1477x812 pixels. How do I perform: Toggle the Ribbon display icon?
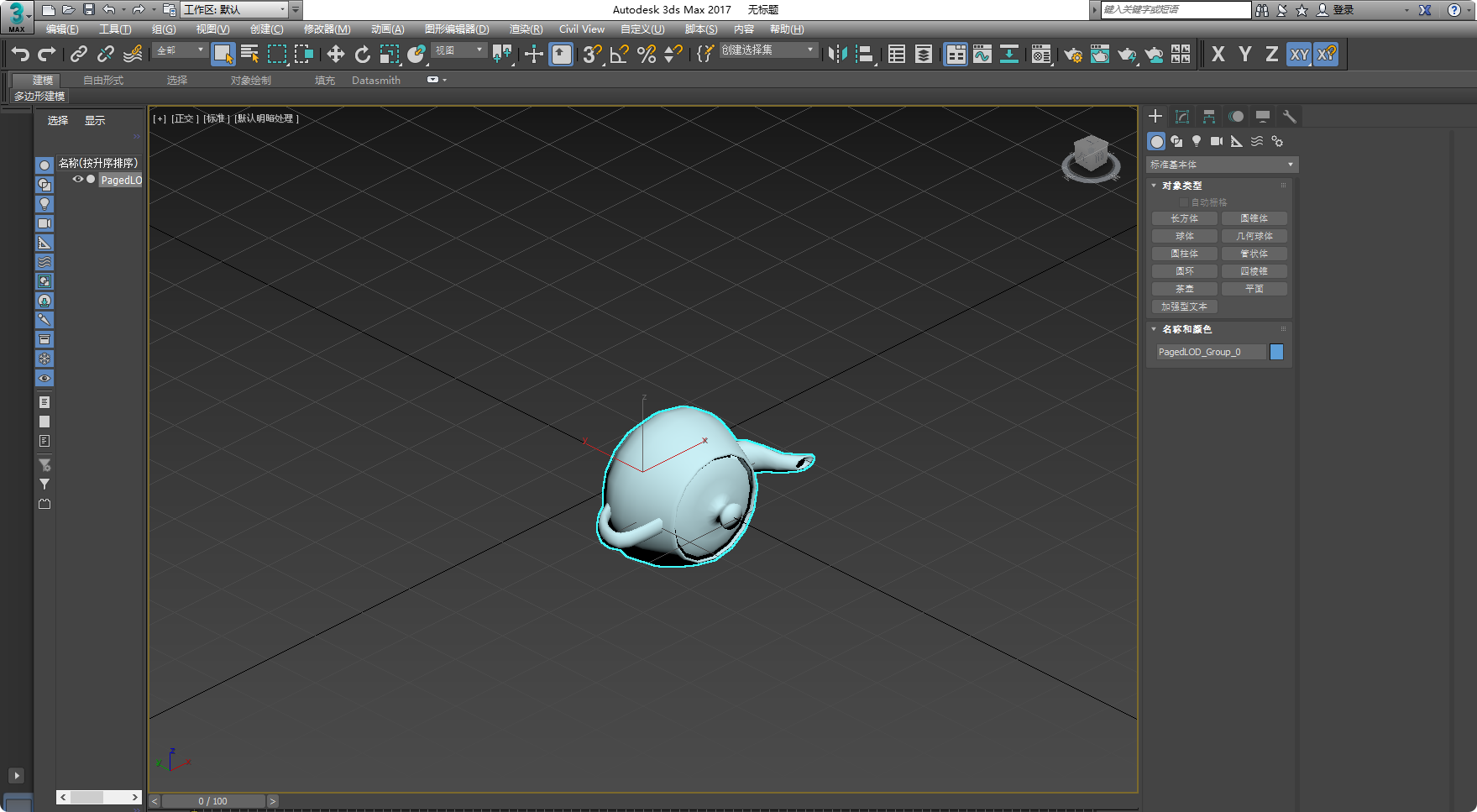click(956, 55)
